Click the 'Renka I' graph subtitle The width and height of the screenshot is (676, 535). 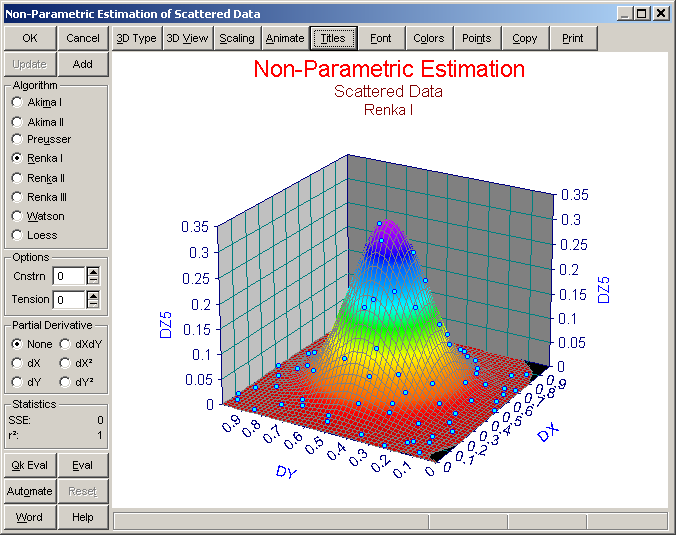pyautogui.click(x=388, y=110)
